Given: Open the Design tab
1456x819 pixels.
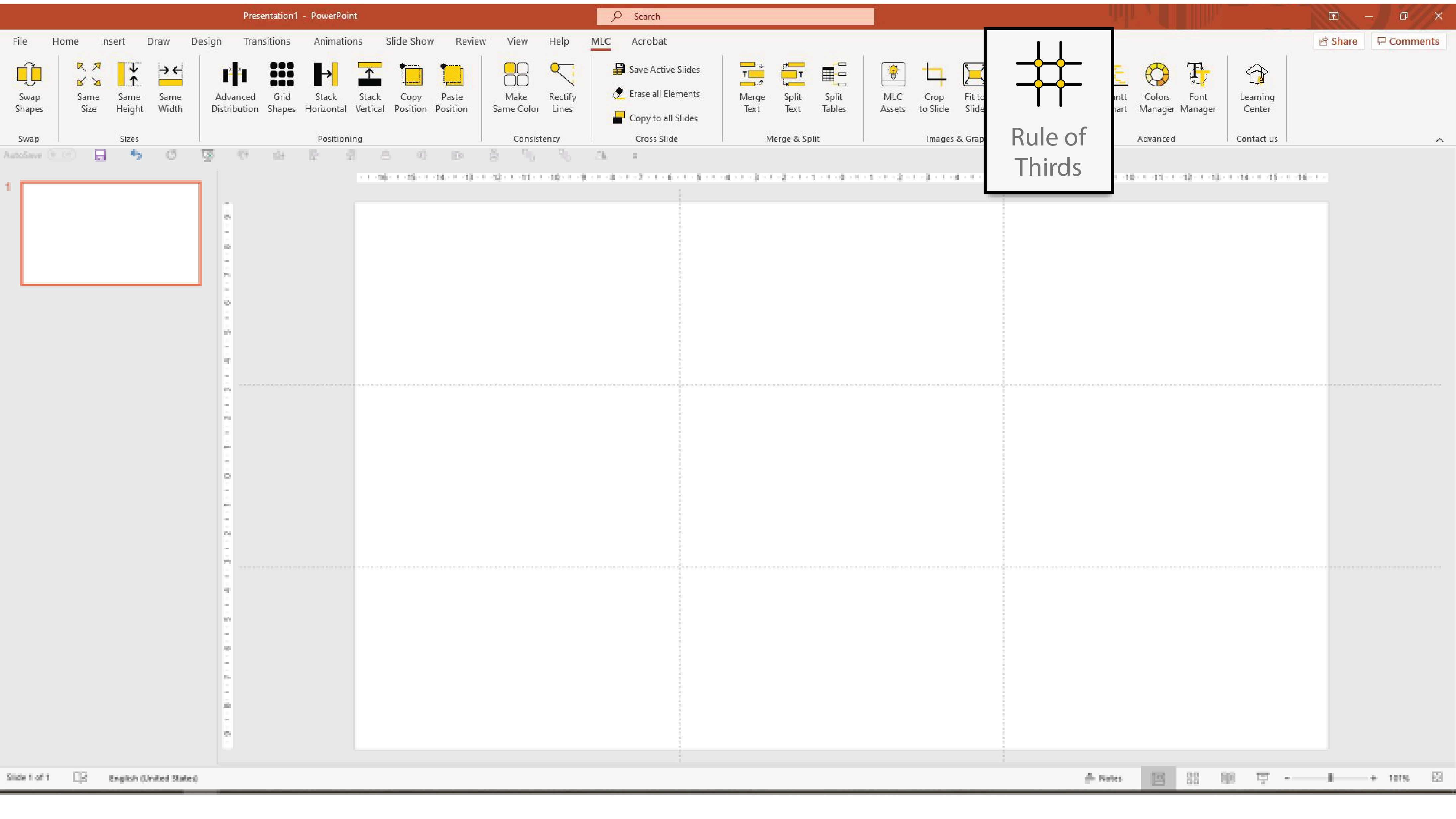Looking at the screenshot, I should pyautogui.click(x=206, y=41).
